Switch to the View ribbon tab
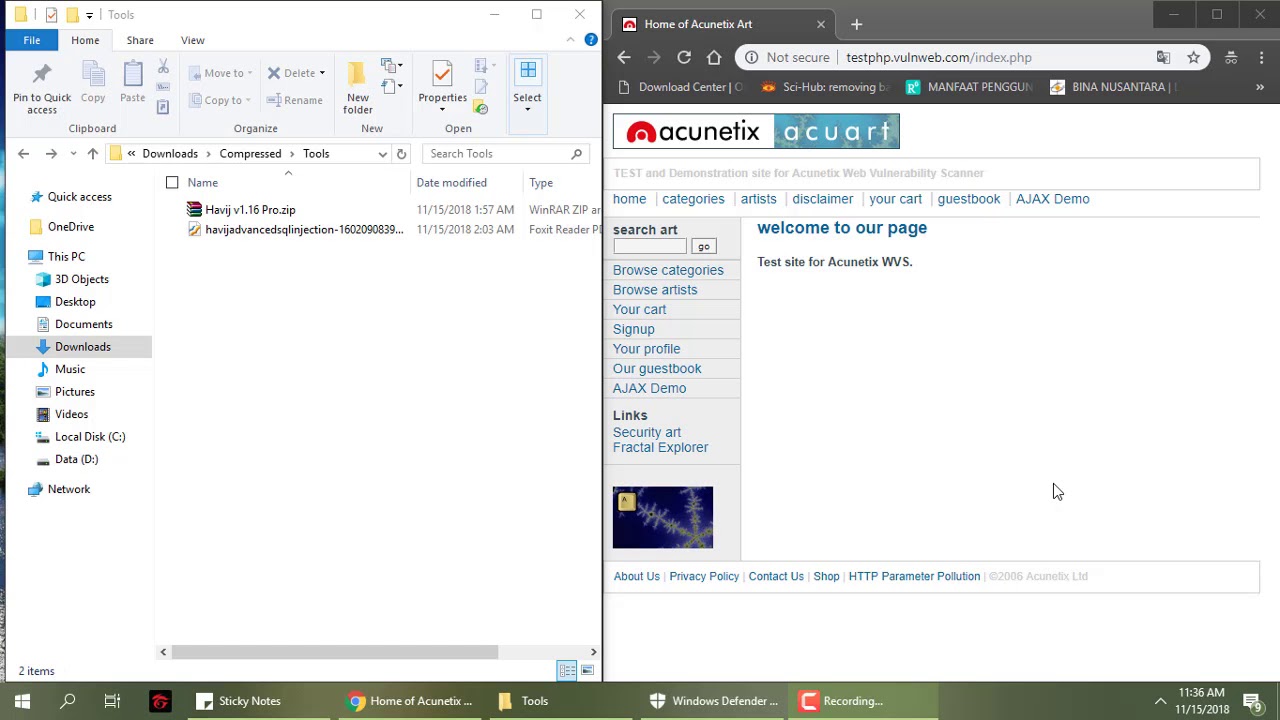 [x=193, y=40]
